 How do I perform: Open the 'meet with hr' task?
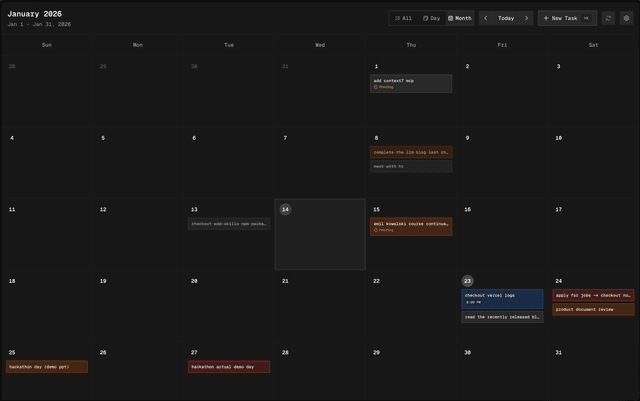click(x=411, y=166)
